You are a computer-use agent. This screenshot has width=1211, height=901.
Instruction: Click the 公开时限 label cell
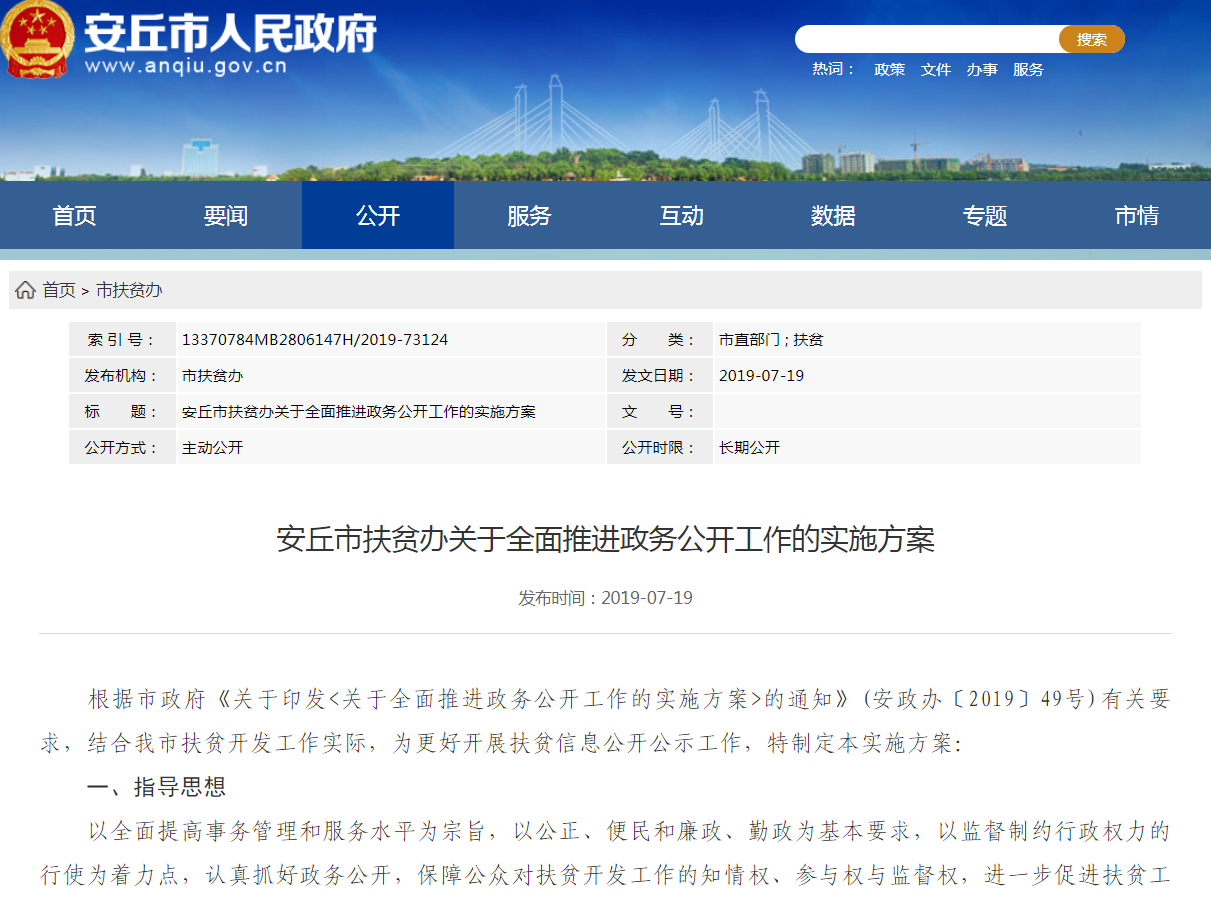click(660, 448)
